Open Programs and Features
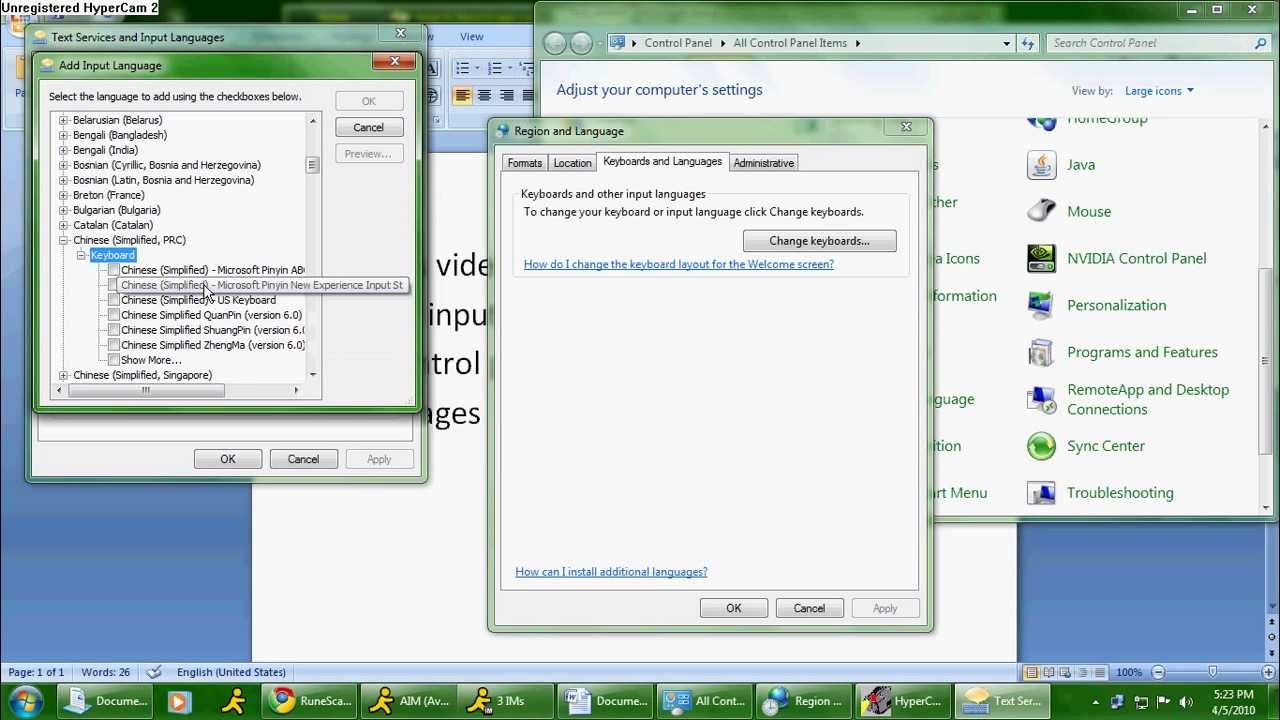This screenshot has width=1280, height=720. tap(1122, 352)
